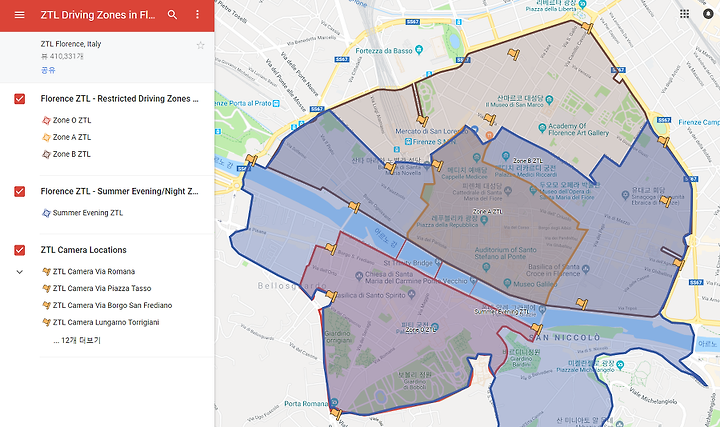Image resolution: width=720 pixels, height=427 pixels.
Task: Select Zone B ZTL in the sidebar
Action: 72,154
